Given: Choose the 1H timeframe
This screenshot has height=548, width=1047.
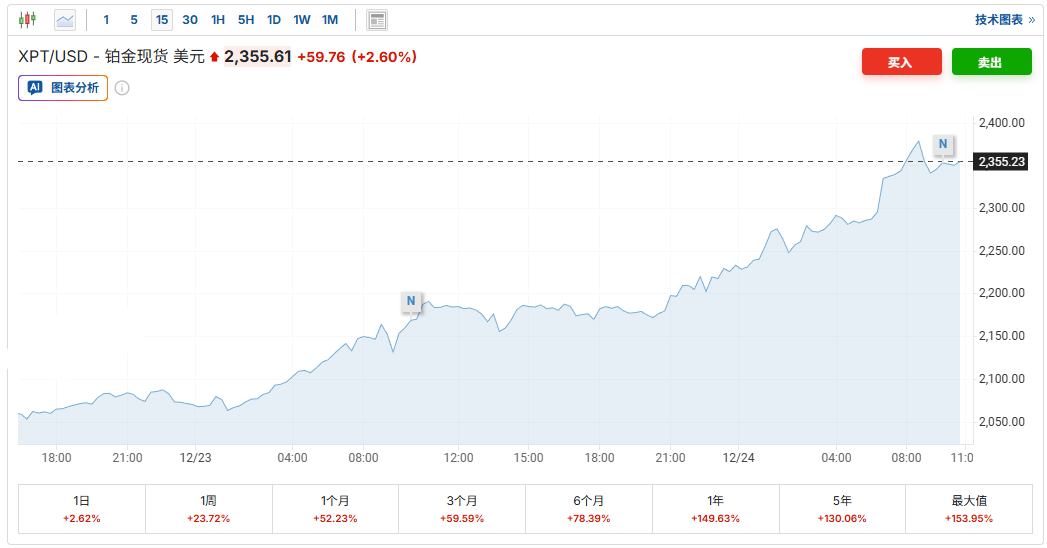Looking at the screenshot, I should (218, 19).
